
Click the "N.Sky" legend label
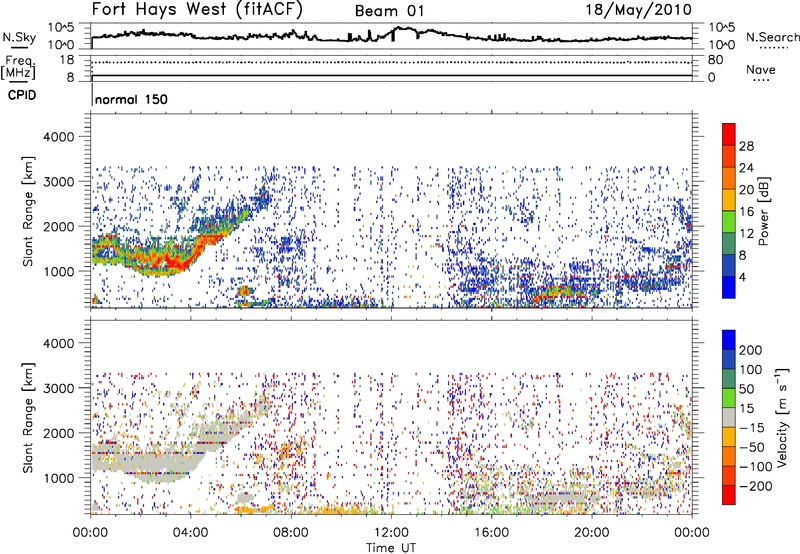[x=19, y=37]
